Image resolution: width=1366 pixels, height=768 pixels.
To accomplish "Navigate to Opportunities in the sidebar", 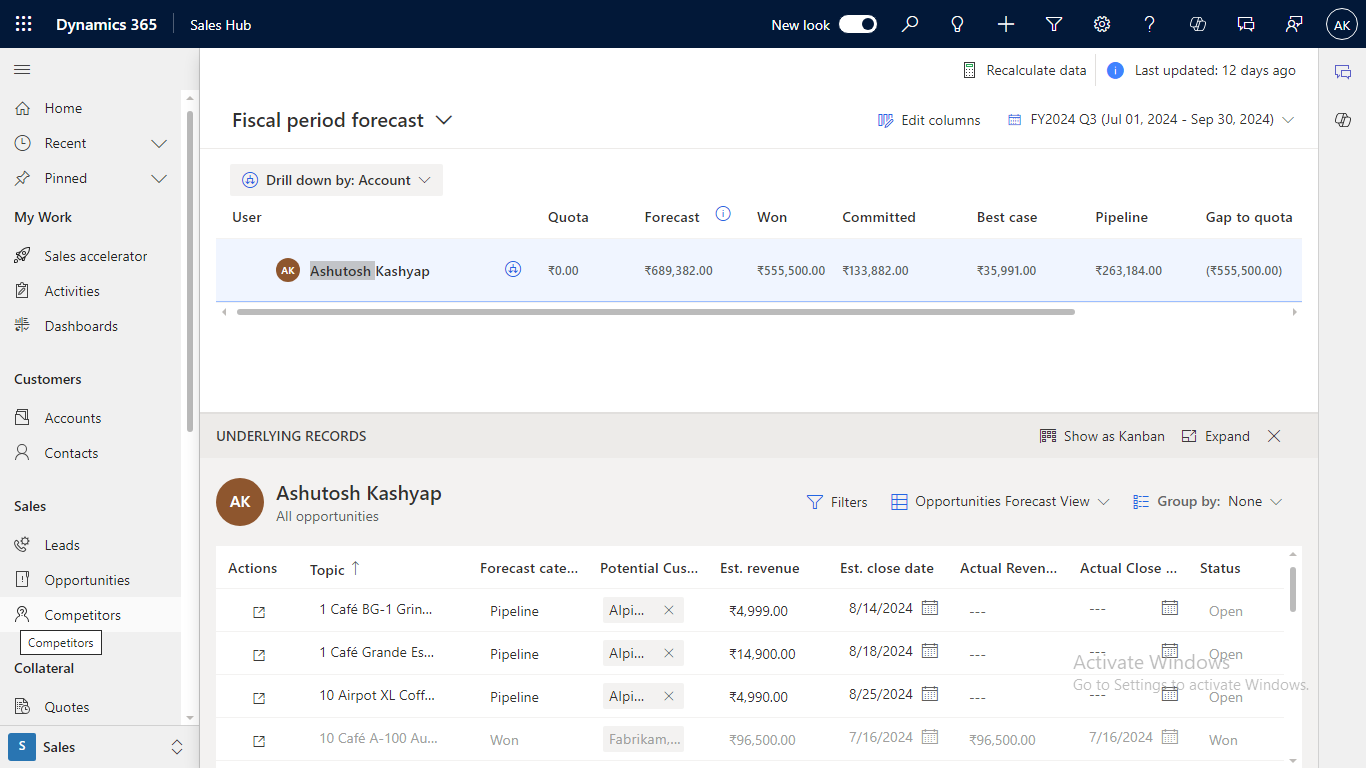I will click(x=87, y=580).
